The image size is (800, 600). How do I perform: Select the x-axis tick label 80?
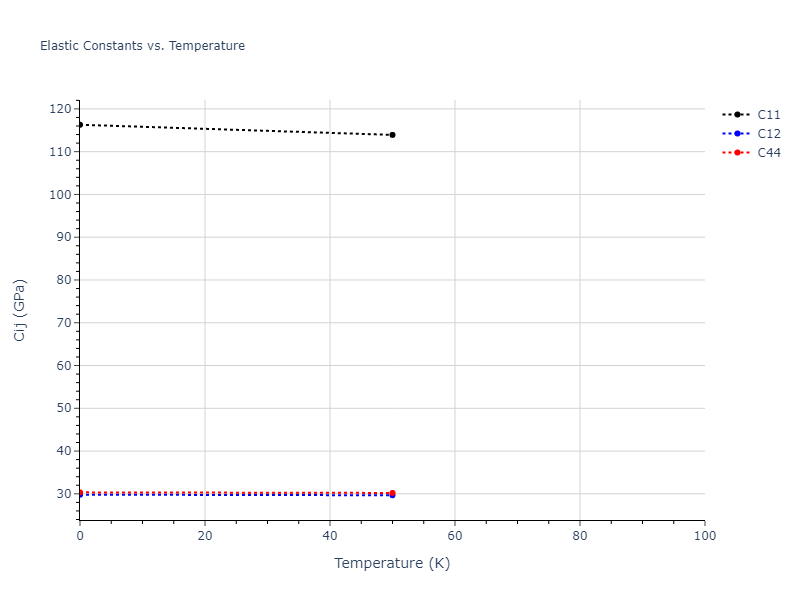[580, 536]
